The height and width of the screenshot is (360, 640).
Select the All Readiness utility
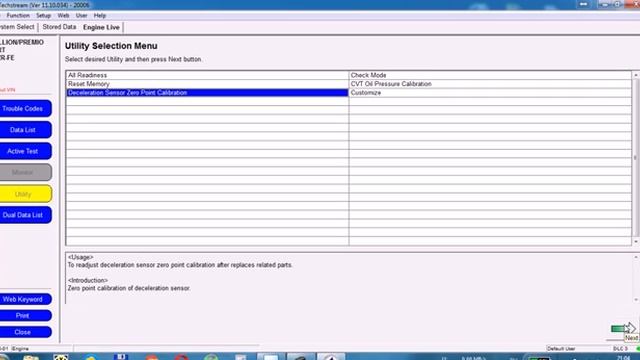[x=207, y=75]
